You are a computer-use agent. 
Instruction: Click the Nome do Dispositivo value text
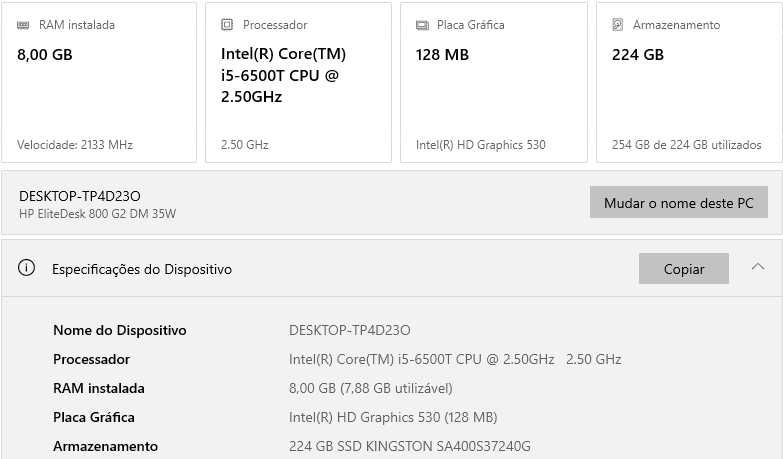(350, 330)
